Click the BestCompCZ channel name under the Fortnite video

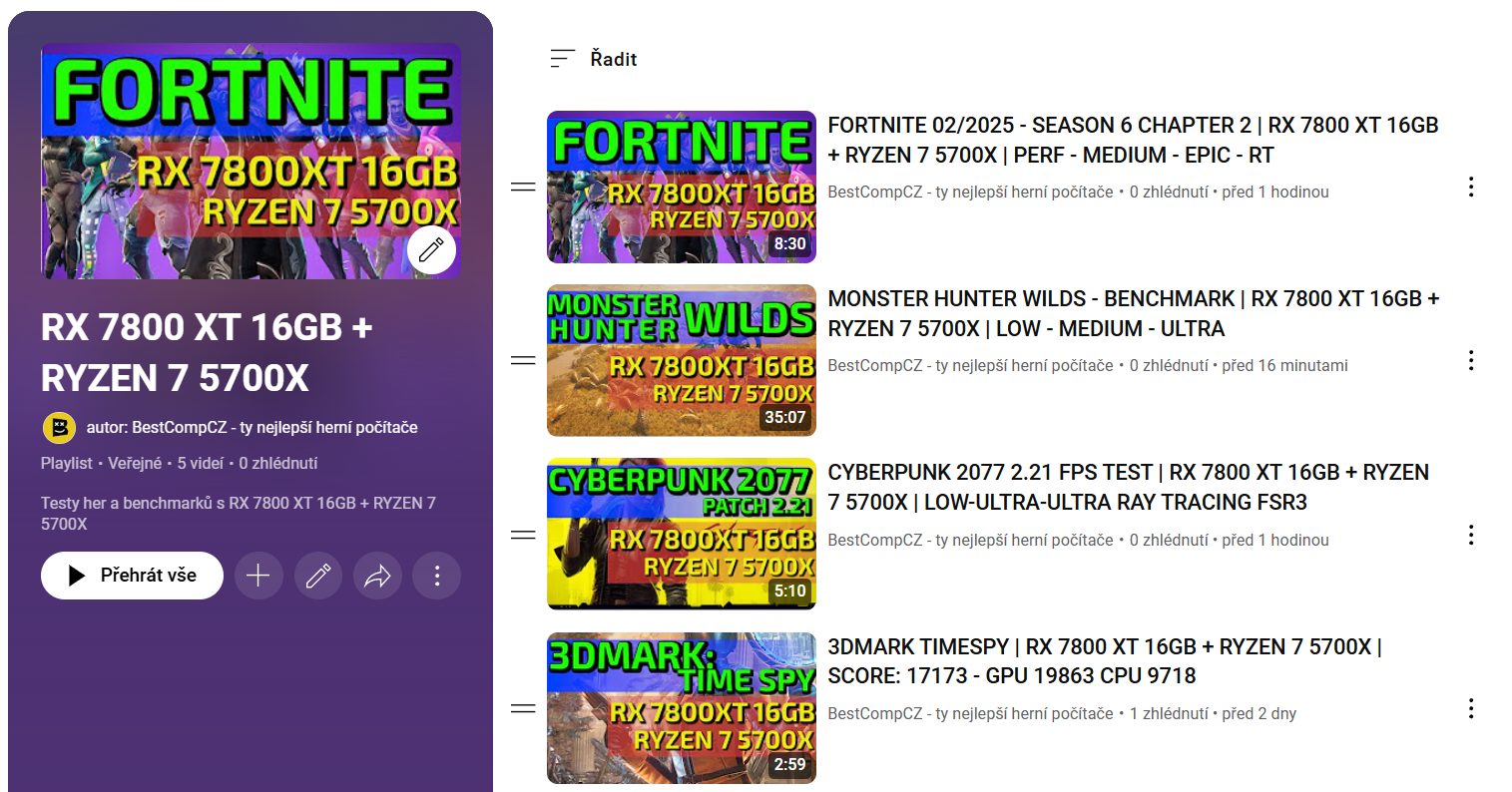pos(970,192)
